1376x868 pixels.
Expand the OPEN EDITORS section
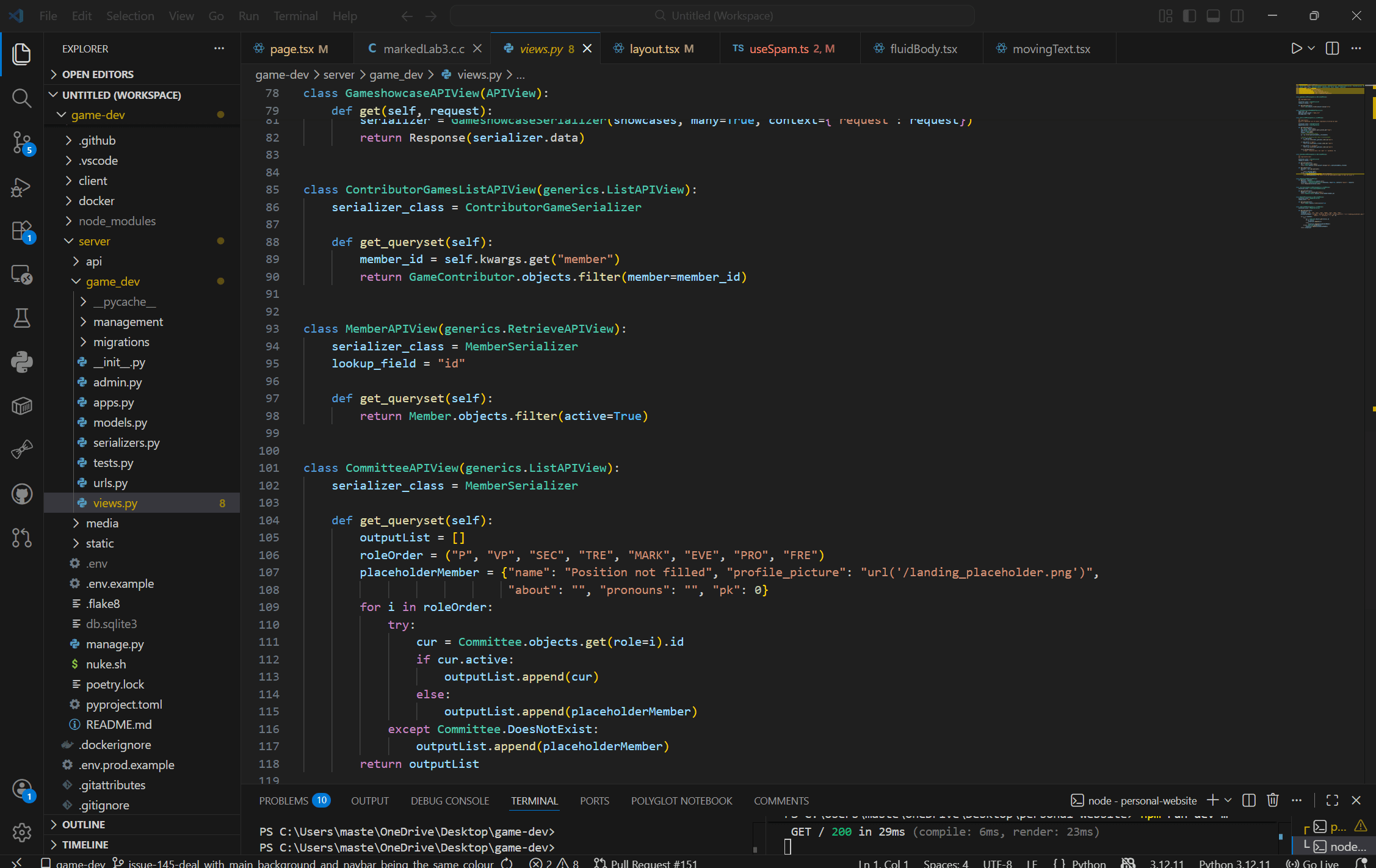click(142, 74)
